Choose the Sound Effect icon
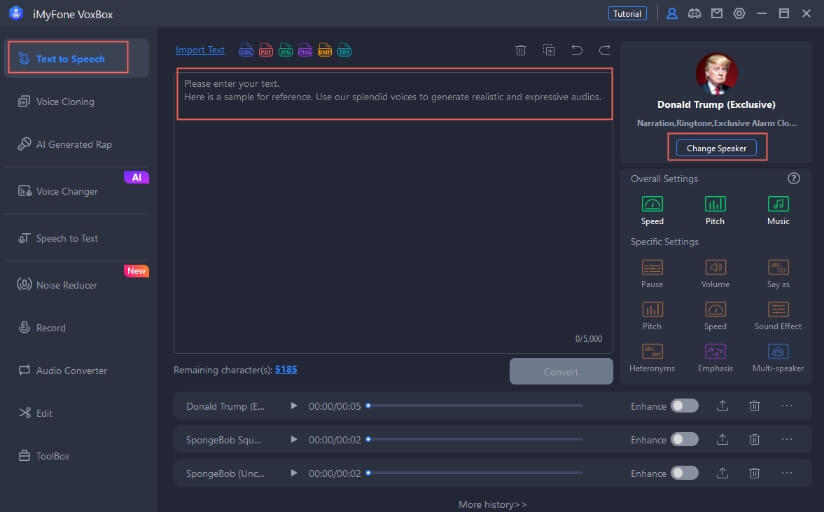The width and height of the screenshot is (824, 512). [x=778, y=310]
